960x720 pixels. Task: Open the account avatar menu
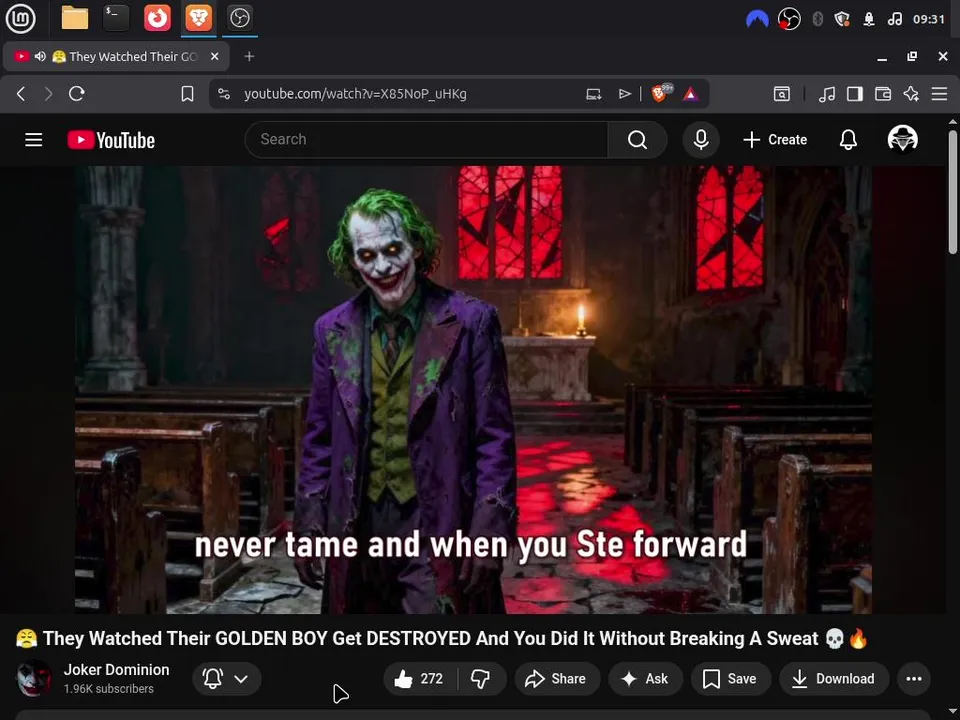[902, 139]
